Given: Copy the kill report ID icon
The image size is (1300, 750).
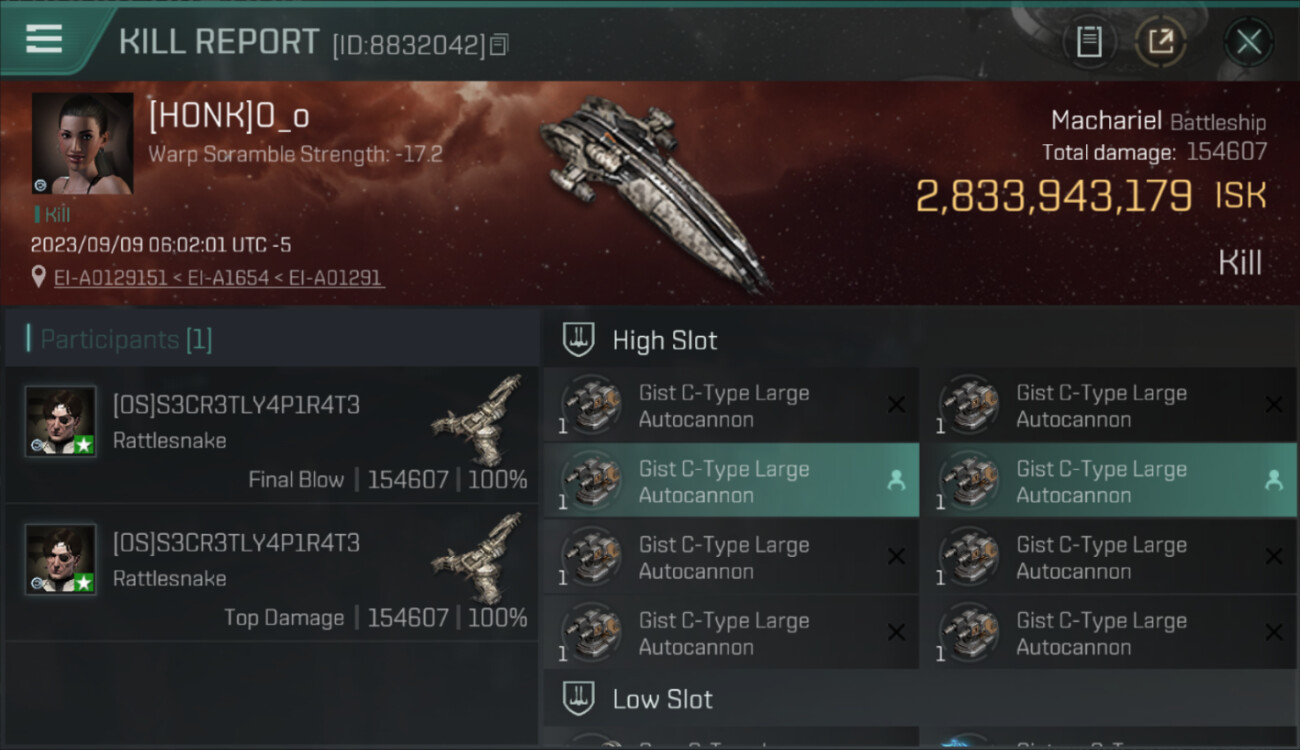Looking at the screenshot, I should coord(499,44).
